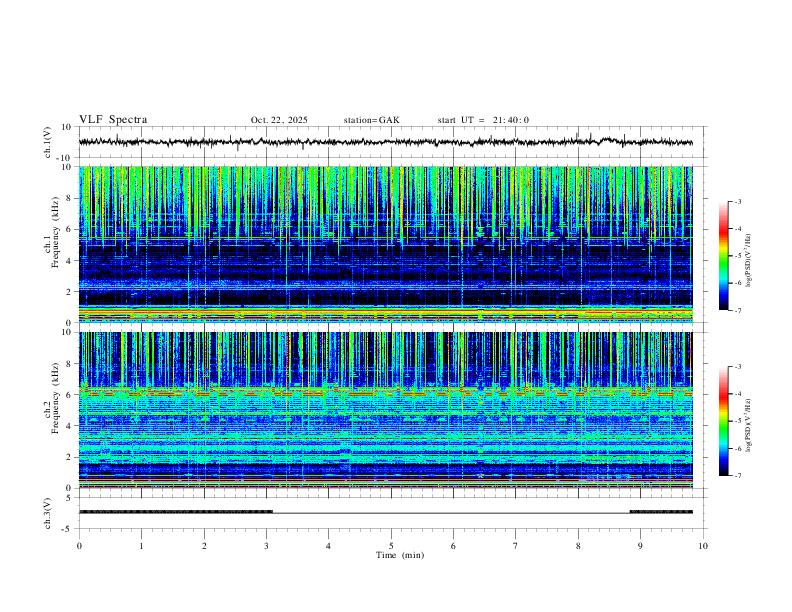Click the "4" kHz tick of ch.1 spectrogram

(69, 261)
